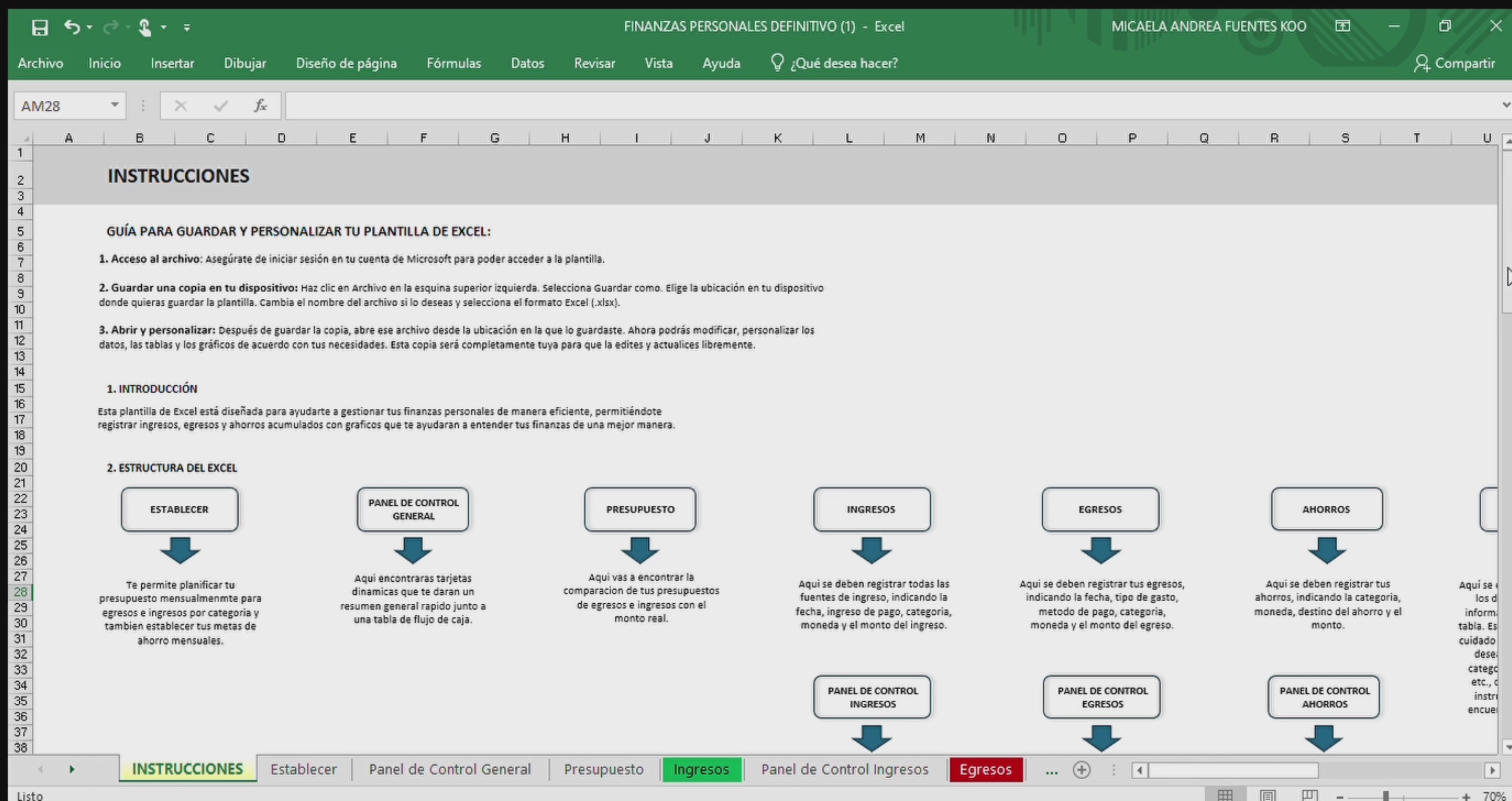The width and height of the screenshot is (1512, 801).
Task: Click the AHORROS box
Action: [x=1327, y=509]
